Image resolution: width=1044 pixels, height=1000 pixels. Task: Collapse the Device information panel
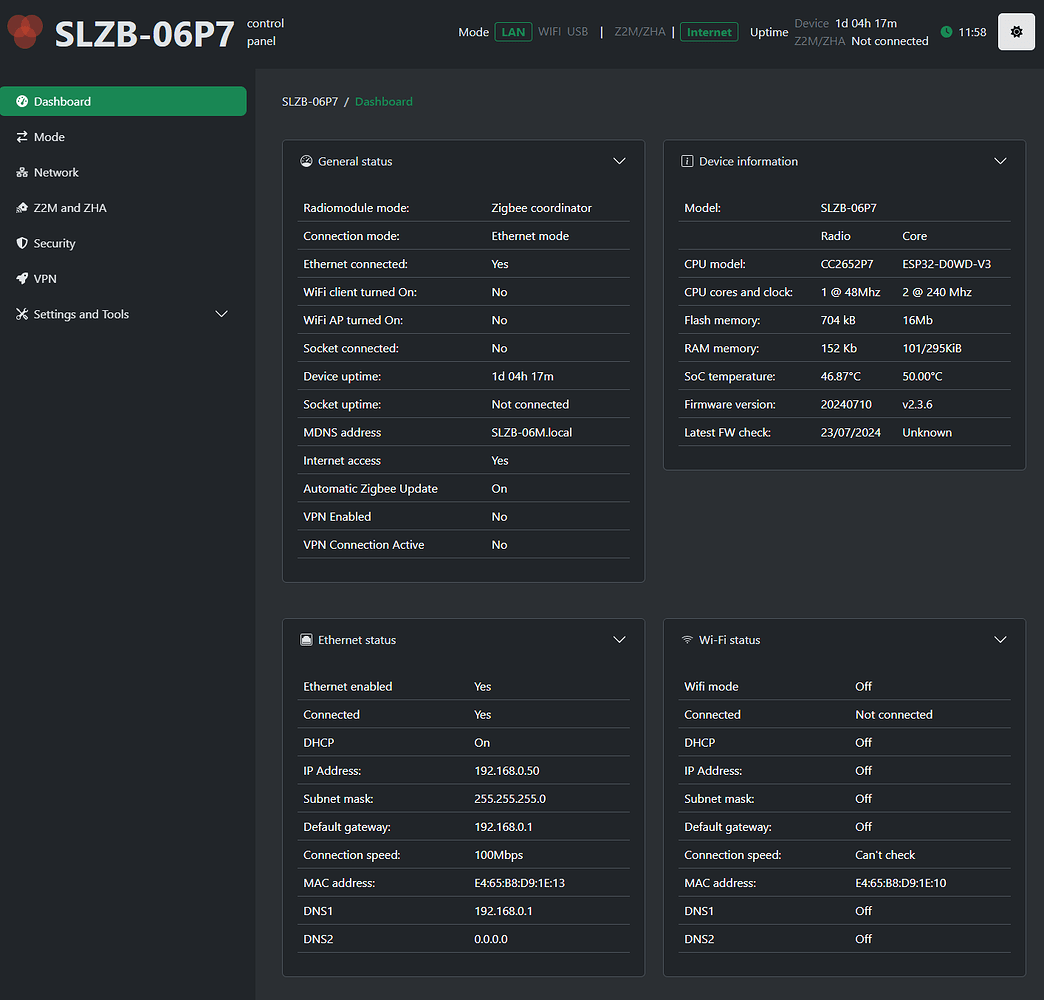[1000, 160]
